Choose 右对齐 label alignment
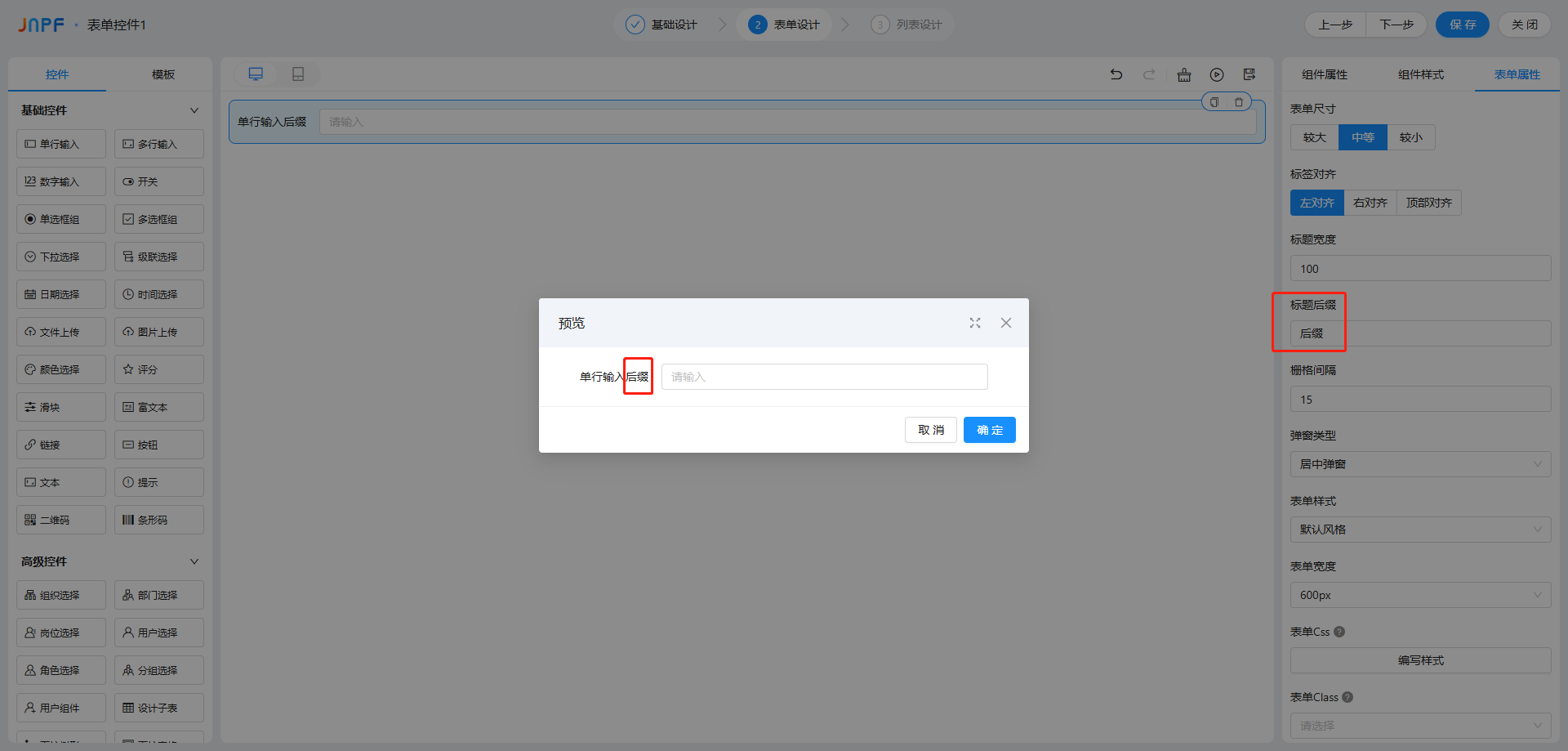Screen dimensions: 1568x751 point(1370,203)
